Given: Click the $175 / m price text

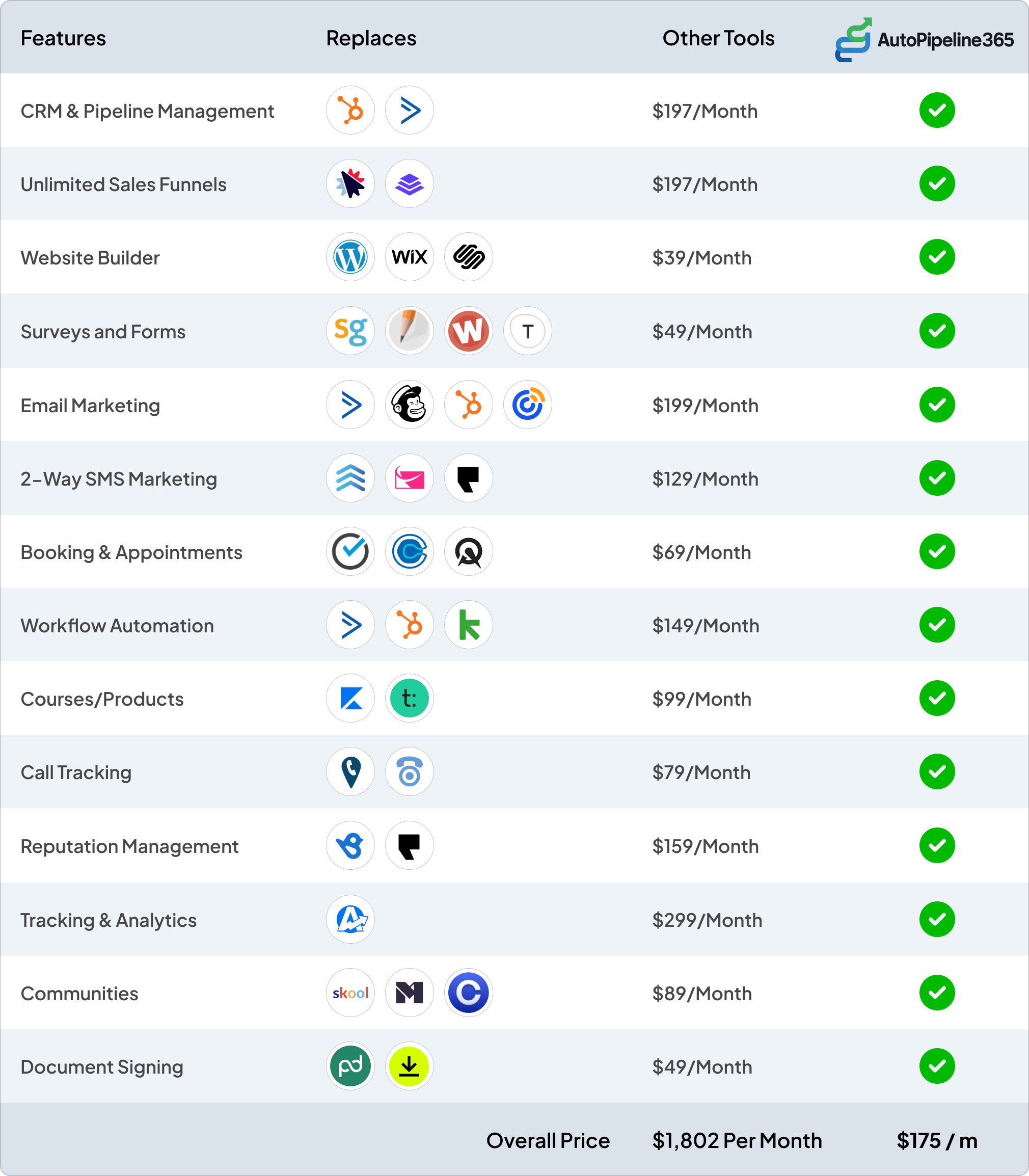Looking at the screenshot, I should pyautogui.click(x=937, y=1140).
